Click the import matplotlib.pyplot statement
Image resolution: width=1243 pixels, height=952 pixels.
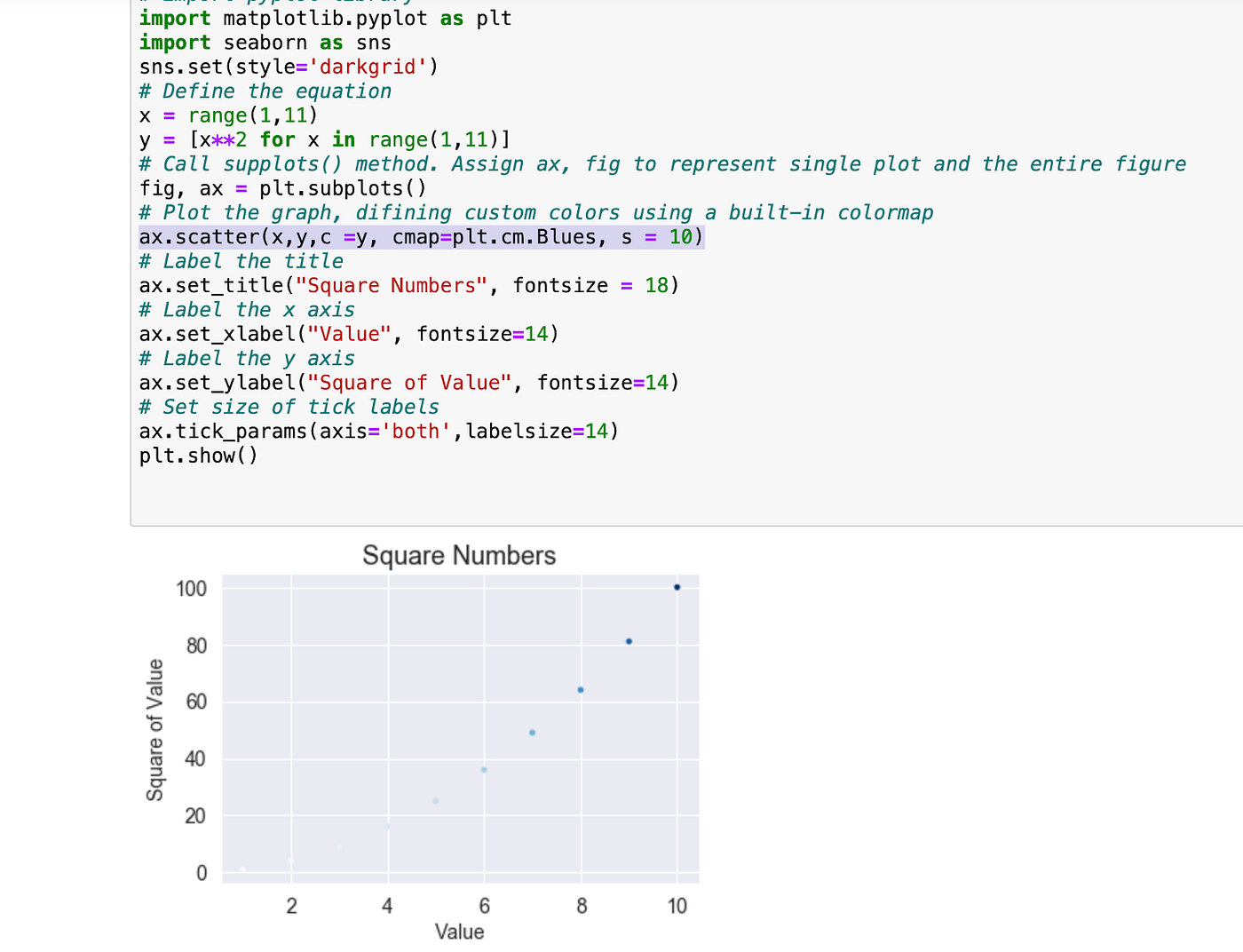[x=324, y=18]
